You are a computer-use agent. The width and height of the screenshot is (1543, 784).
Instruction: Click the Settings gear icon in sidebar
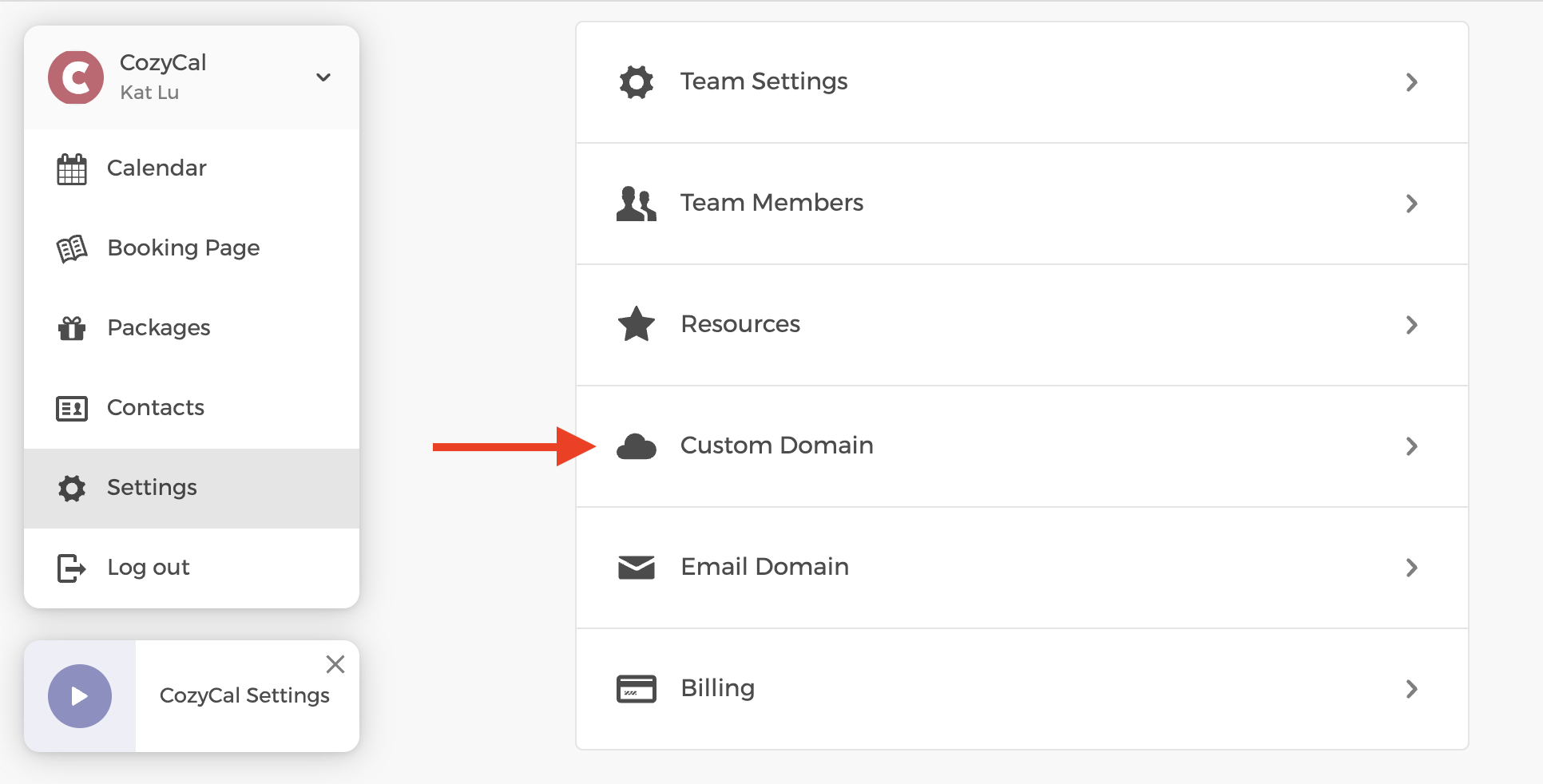click(x=72, y=488)
